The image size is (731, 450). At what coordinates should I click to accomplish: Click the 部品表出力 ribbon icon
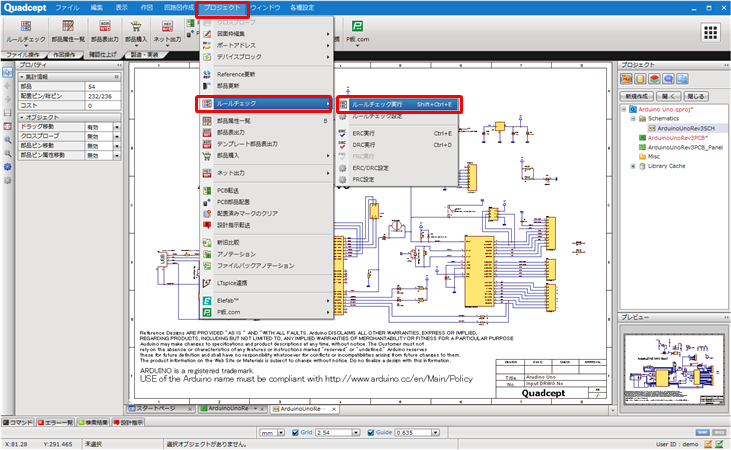[x=104, y=26]
